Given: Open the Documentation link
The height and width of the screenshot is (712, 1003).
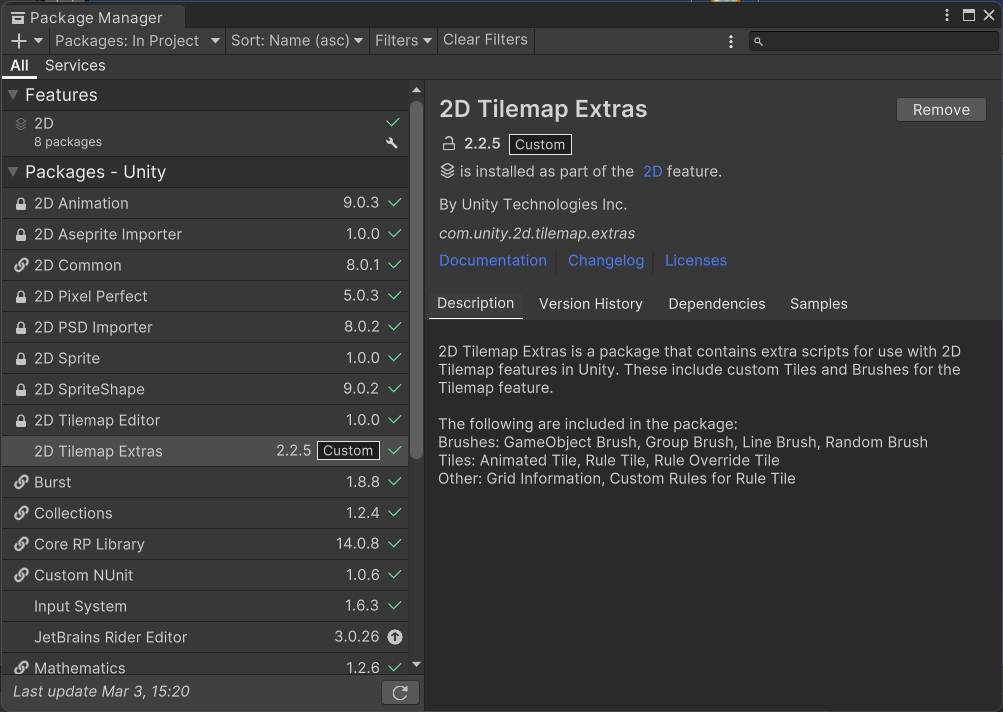Looking at the screenshot, I should [x=493, y=260].
